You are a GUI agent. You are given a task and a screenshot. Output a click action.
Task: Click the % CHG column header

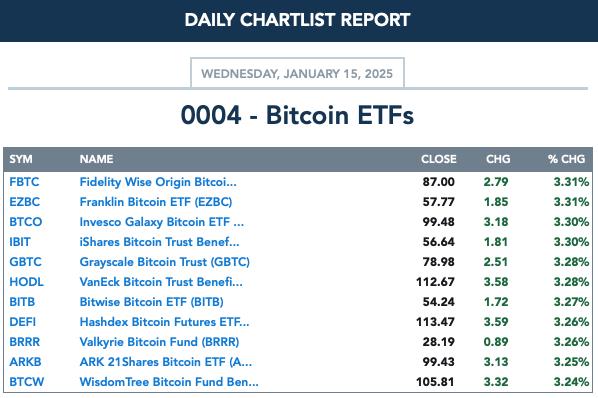(x=566, y=159)
